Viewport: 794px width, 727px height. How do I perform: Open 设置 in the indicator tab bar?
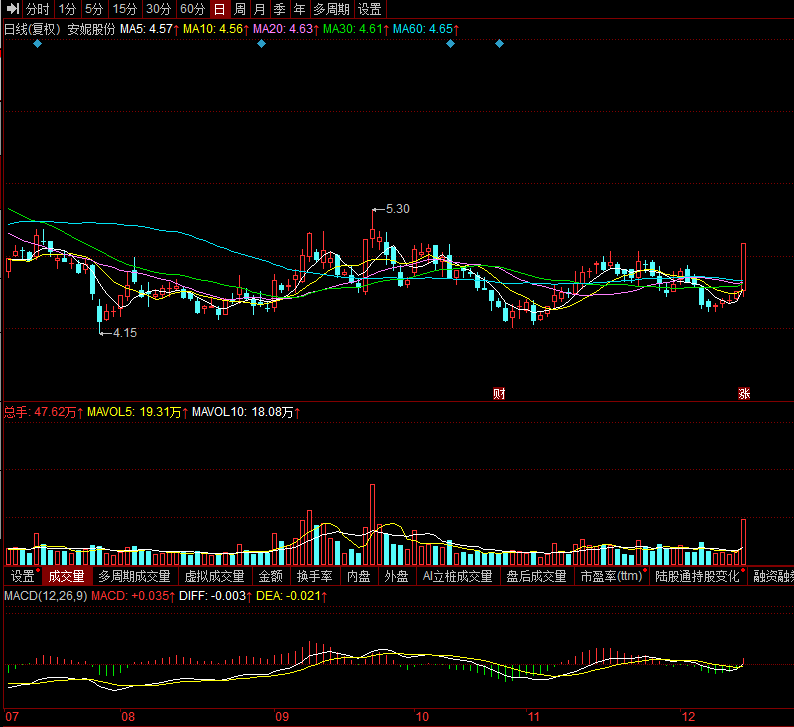click(22, 577)
